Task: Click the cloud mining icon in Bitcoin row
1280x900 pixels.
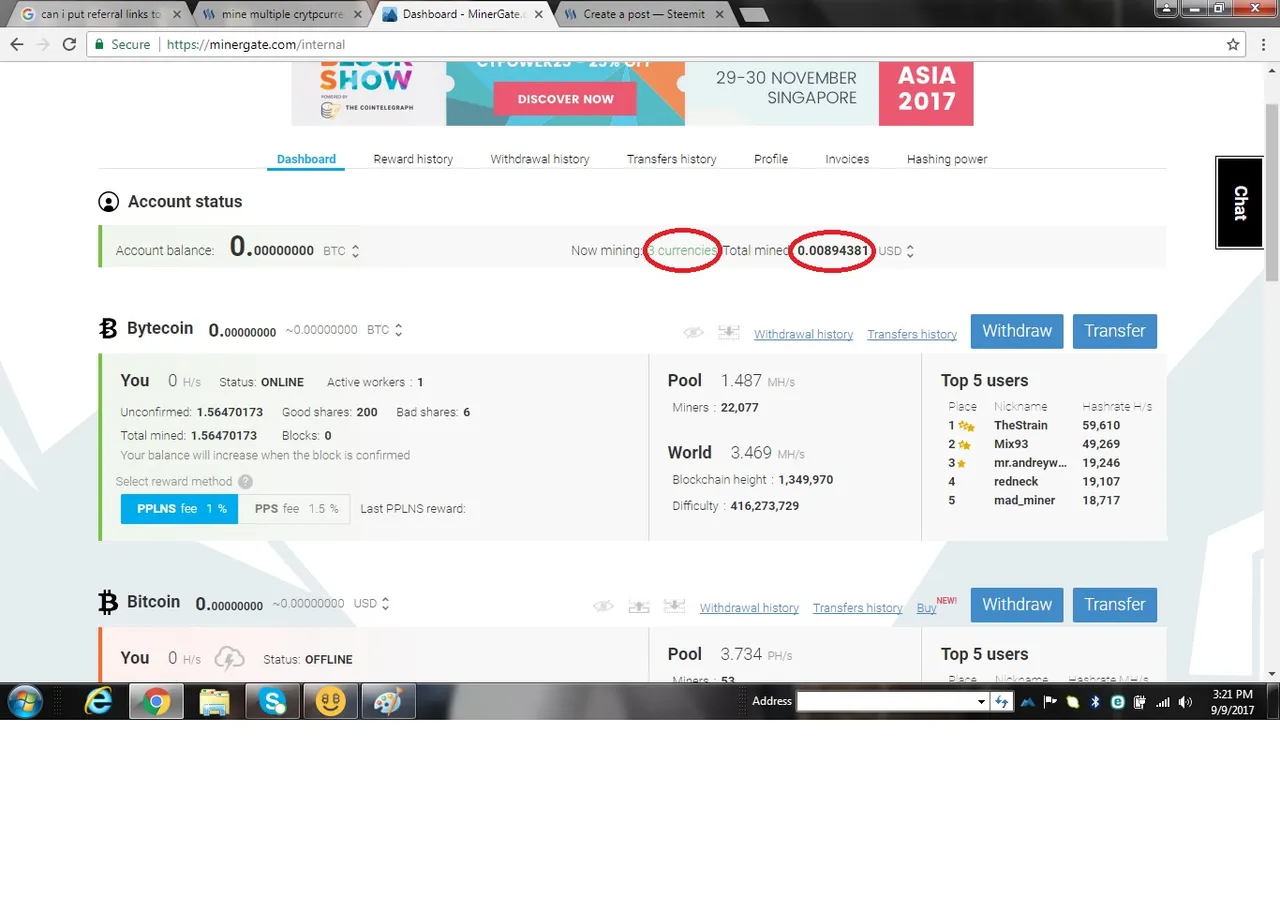Action: coord(229,658)
